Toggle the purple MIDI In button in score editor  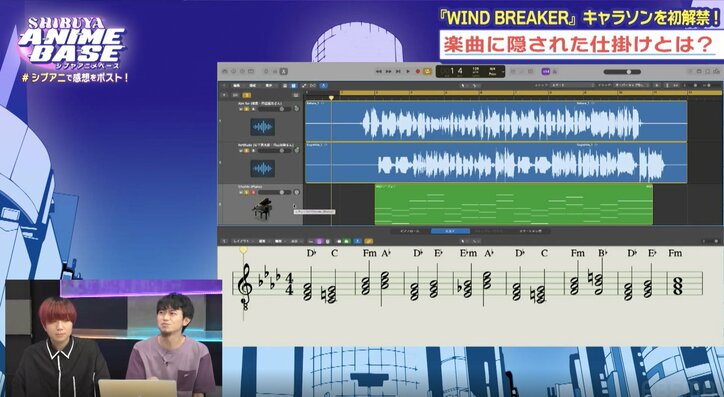point(319,241)
